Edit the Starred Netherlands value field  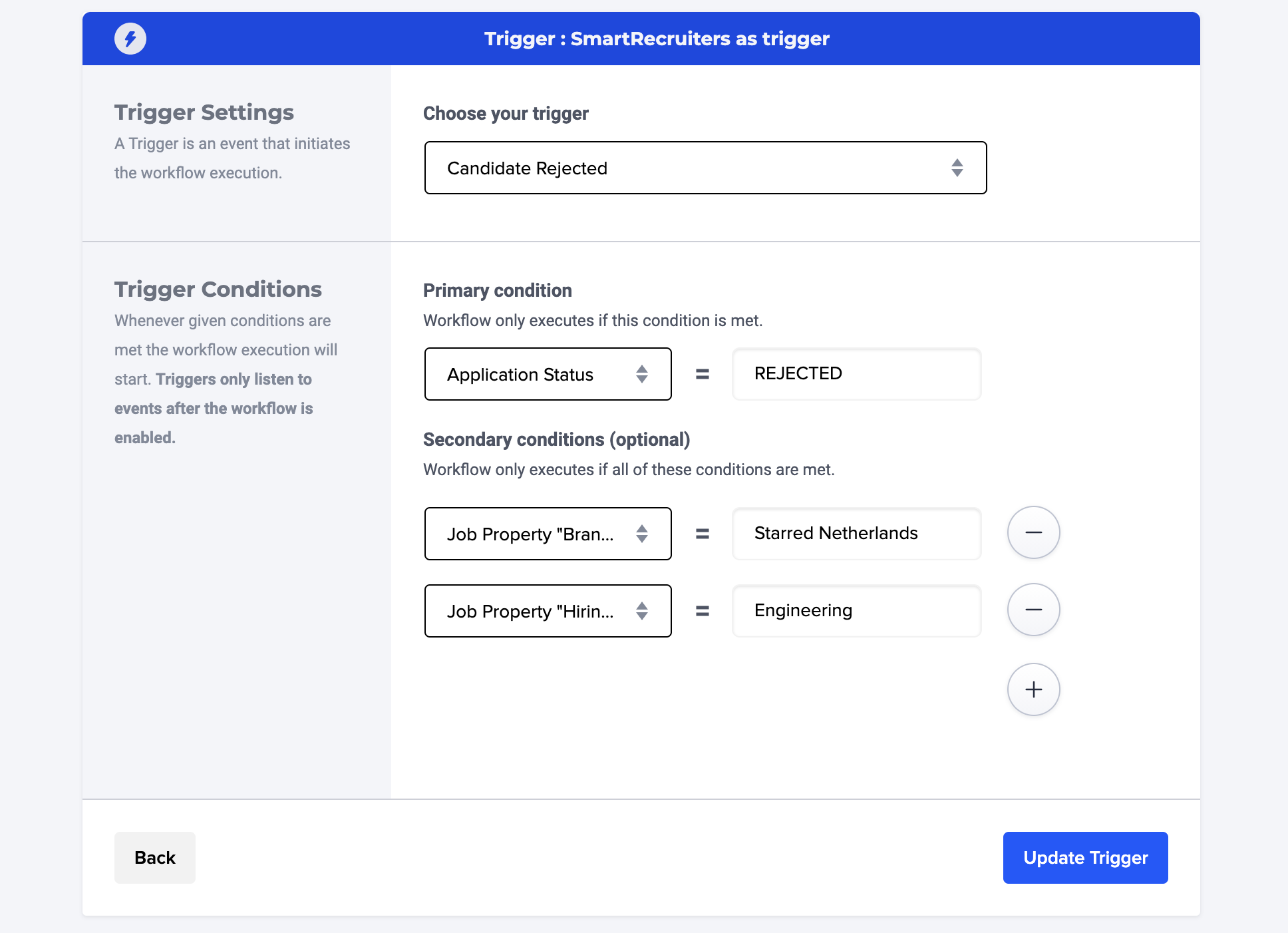pyautogui.click(x=856, y=534)
